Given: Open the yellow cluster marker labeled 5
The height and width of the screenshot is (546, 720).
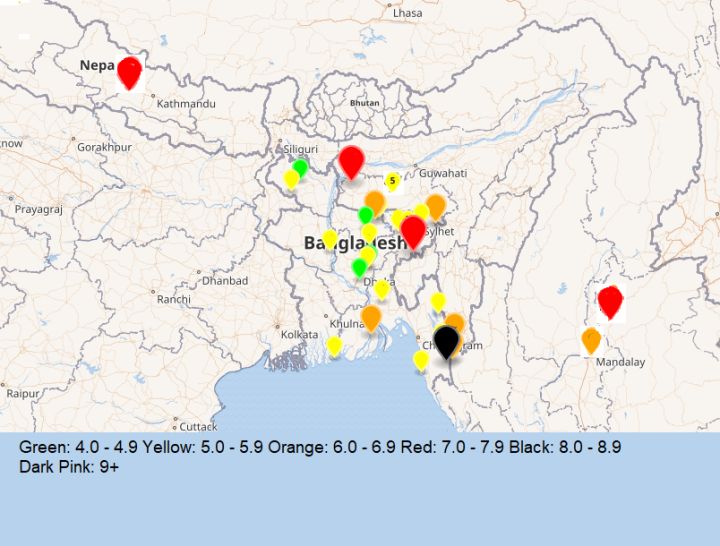Looking at the screenshot, I should [392, 181].
